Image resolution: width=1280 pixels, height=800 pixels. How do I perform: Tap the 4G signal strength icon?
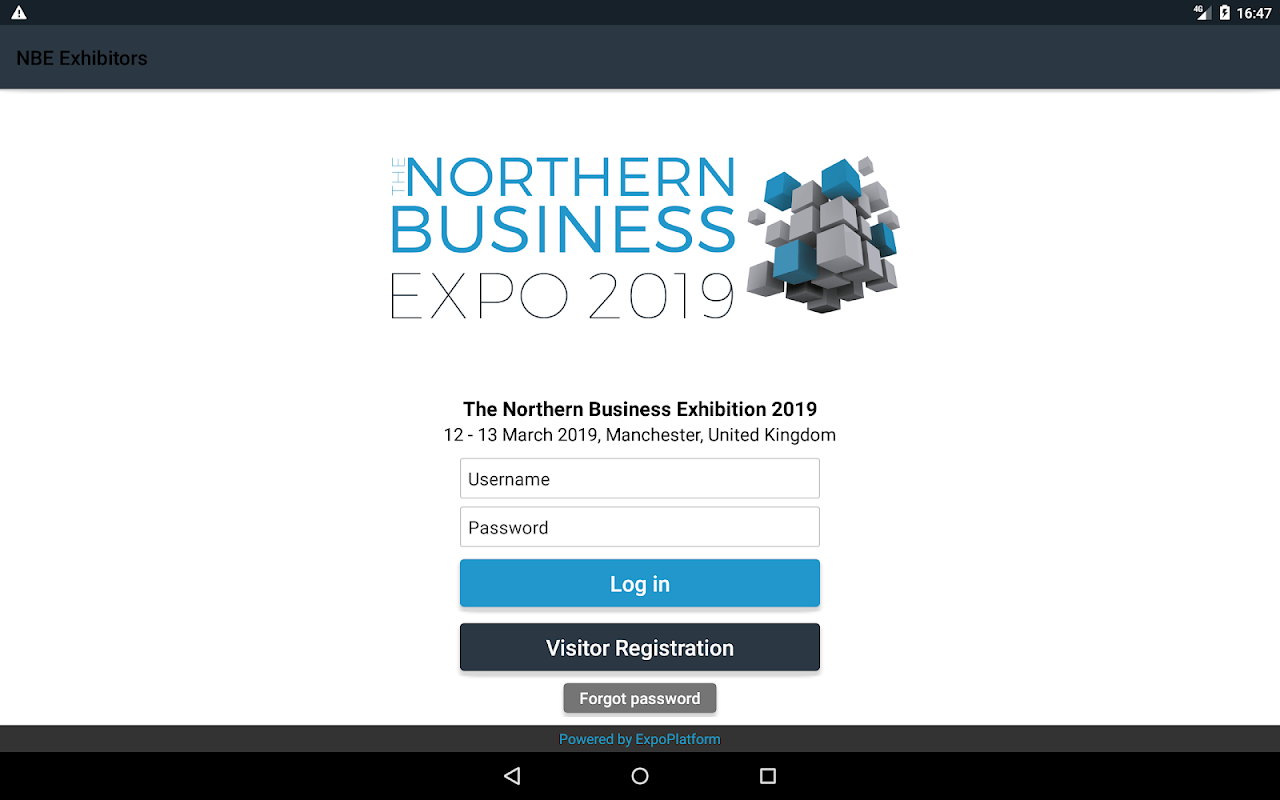click(1202, 12)
